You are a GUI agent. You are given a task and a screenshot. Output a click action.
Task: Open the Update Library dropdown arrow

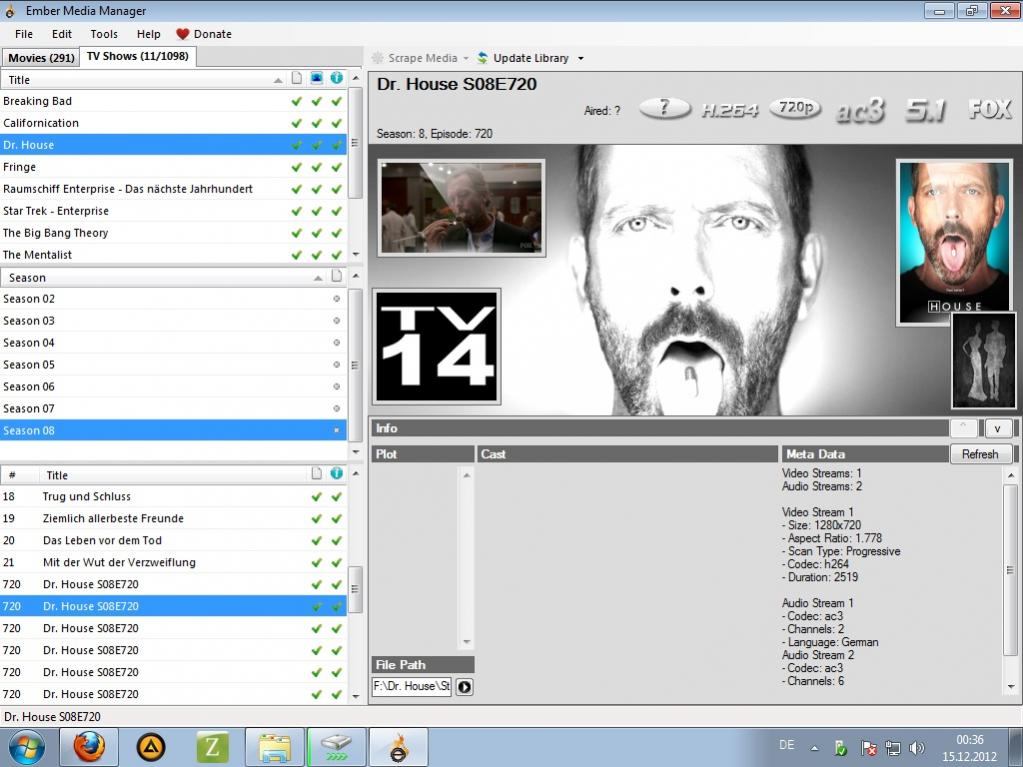[581, 58]
